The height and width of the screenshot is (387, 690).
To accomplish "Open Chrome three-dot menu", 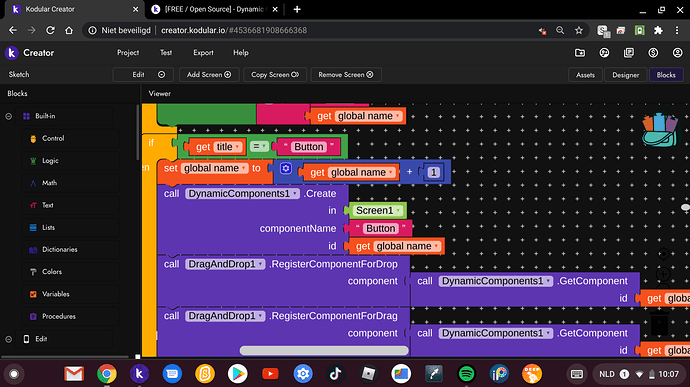I will coord(677,30).
